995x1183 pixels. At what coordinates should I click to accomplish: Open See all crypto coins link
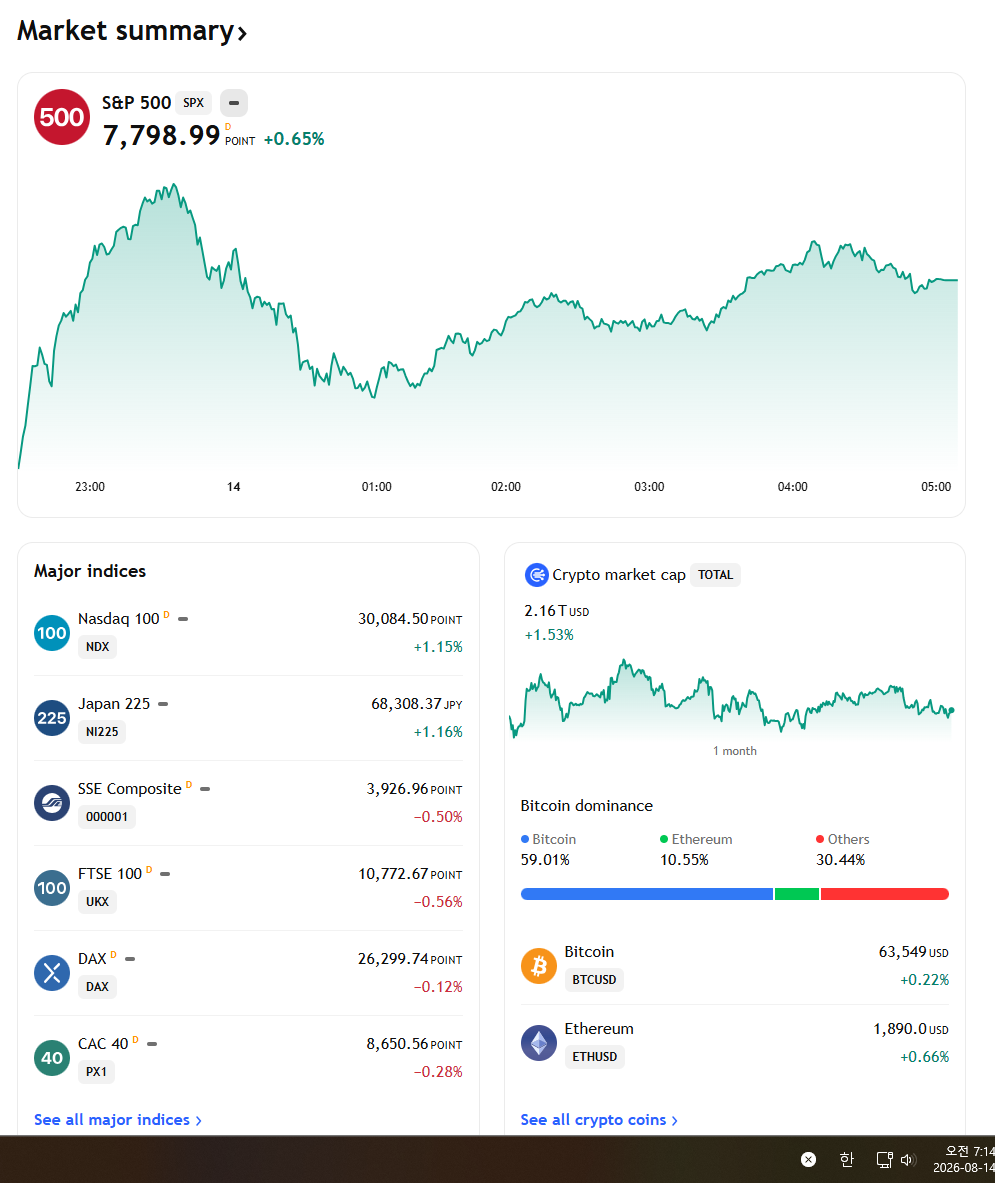[x=599, y=1120]
